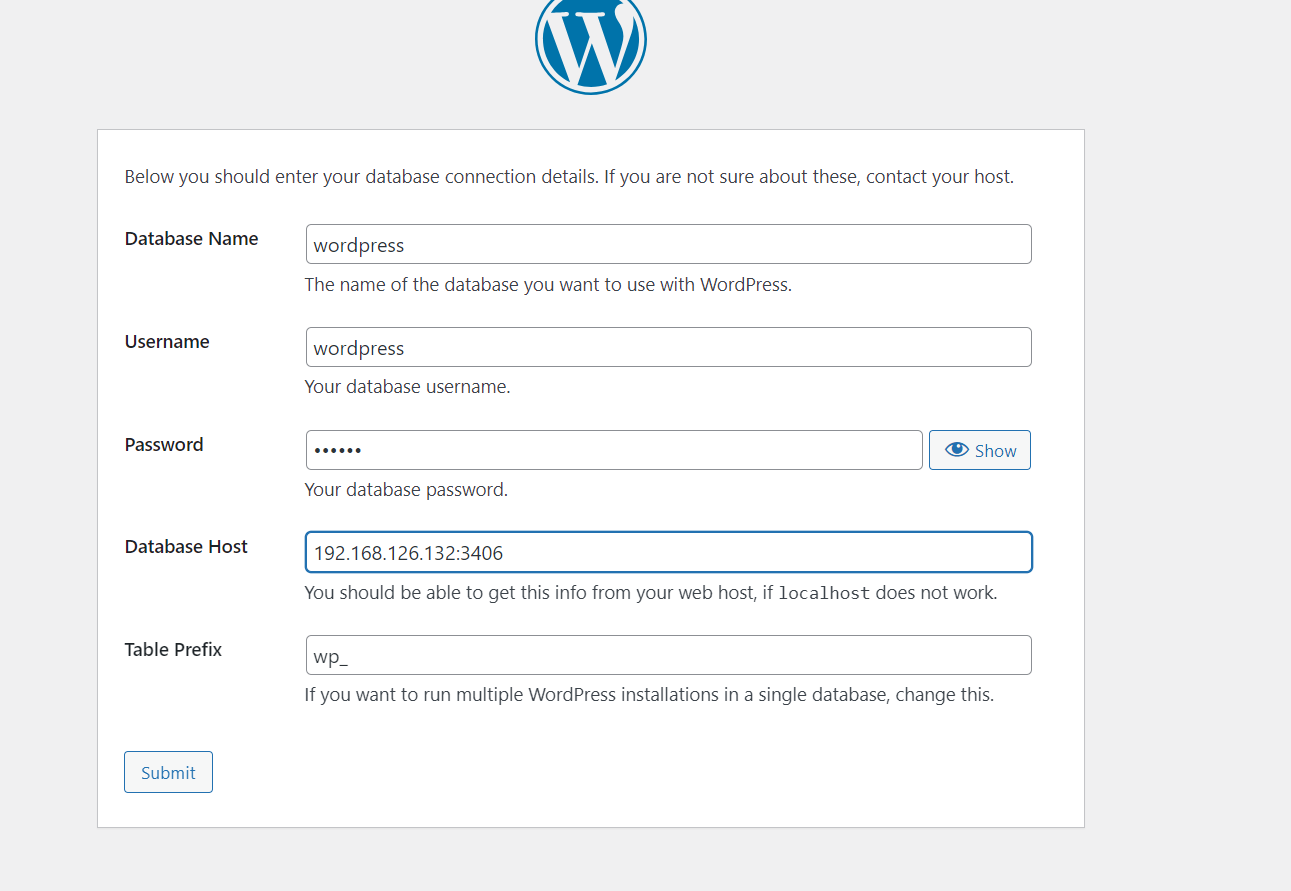Click the "Your database password." hint text
Screen dimensions: 1291x891
coord(406,490)
